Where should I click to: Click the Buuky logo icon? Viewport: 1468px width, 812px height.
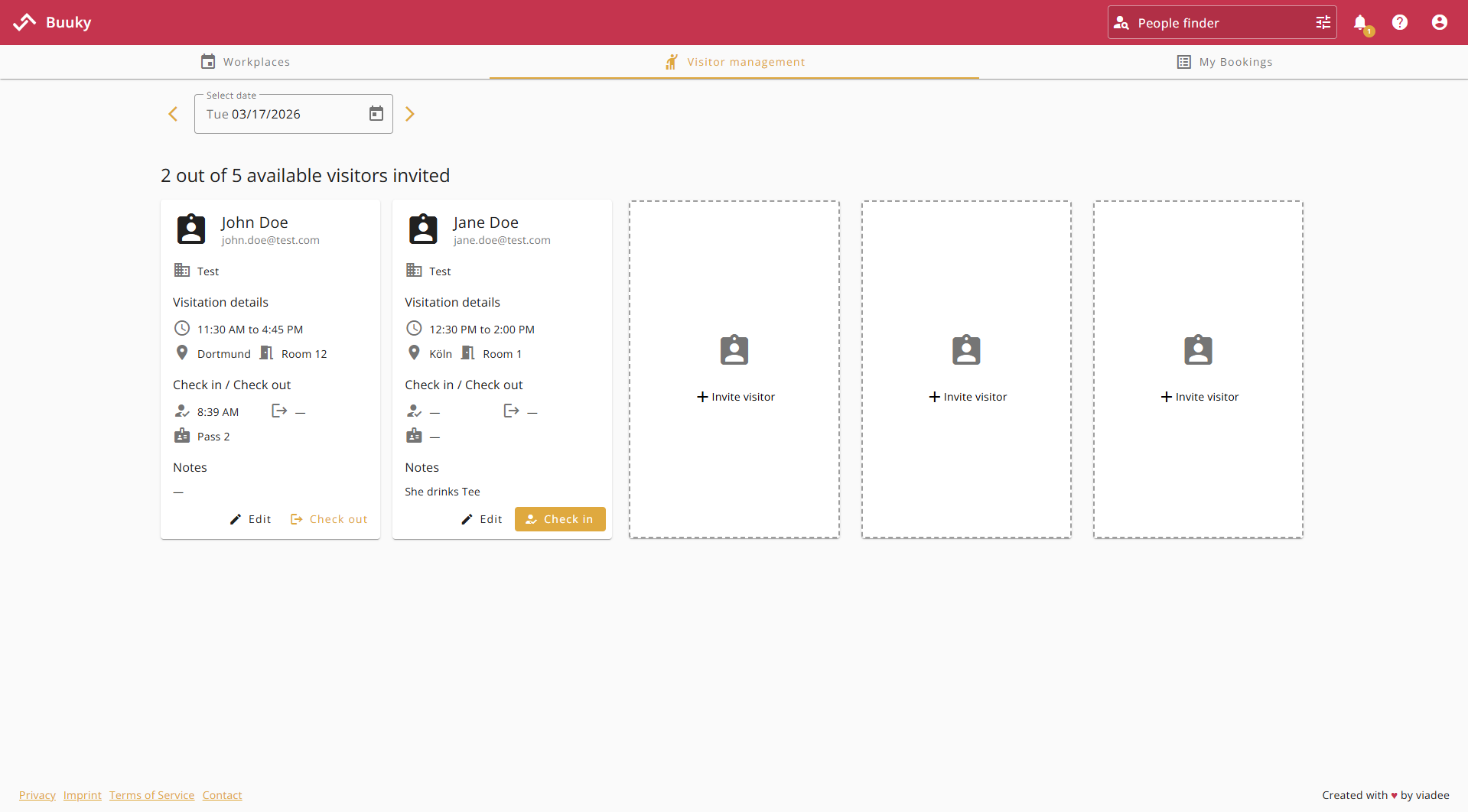(25, 21)
